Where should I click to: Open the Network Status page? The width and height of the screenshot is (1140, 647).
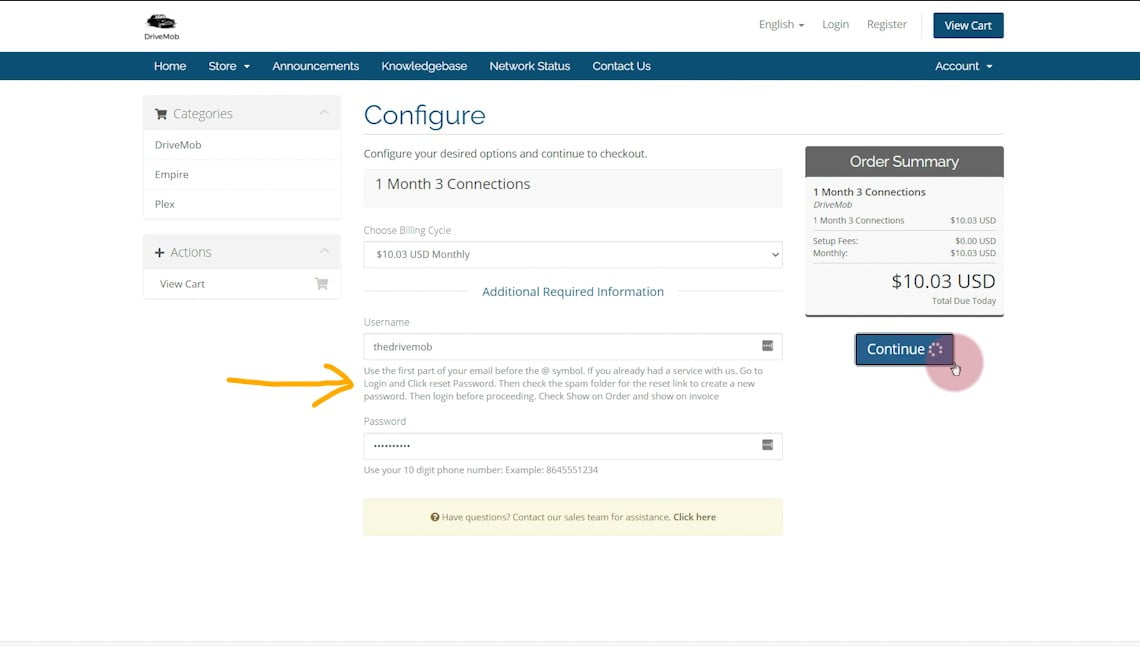tap(529, 66)
